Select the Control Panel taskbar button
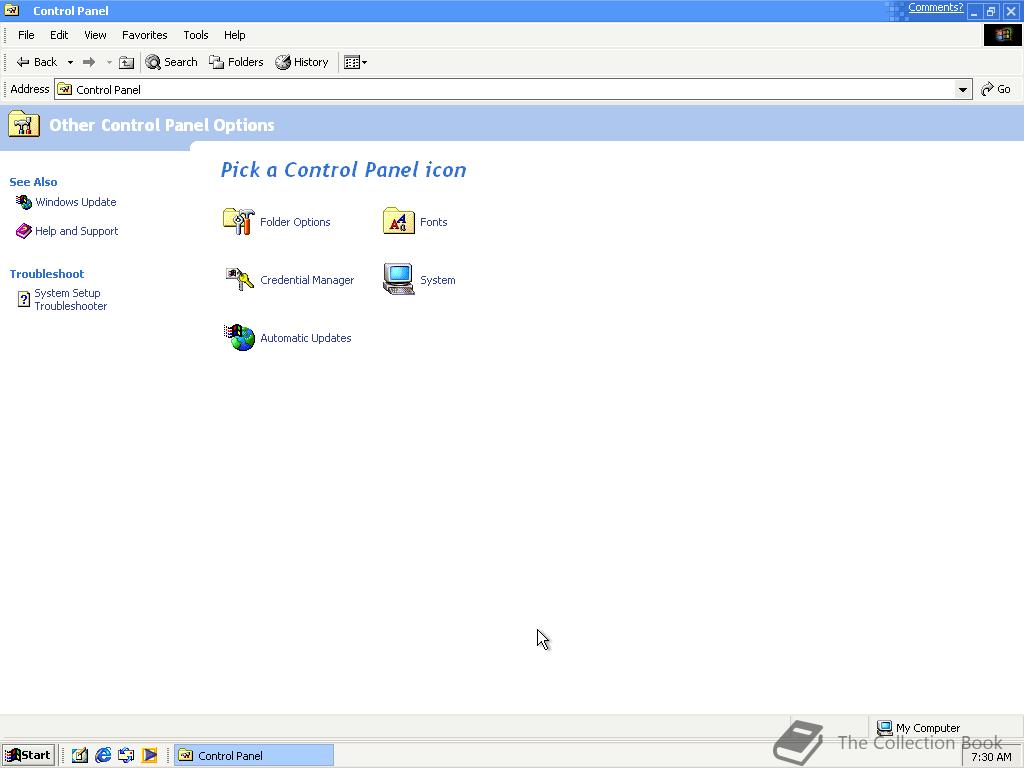Viewport: 1024px width, 768px height. click(x=254, y=756)
